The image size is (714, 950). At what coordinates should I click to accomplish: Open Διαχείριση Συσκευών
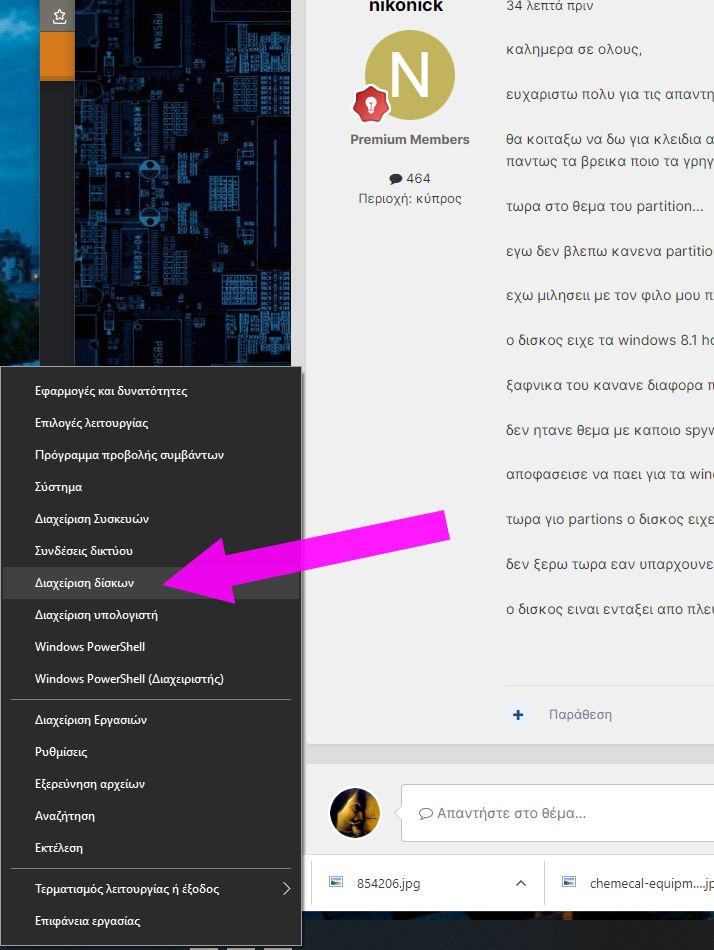(x=151, y=519)
